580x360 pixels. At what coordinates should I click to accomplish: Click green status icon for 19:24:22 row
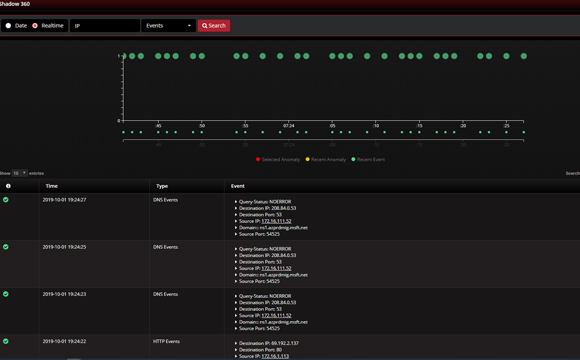click(6, 341)
